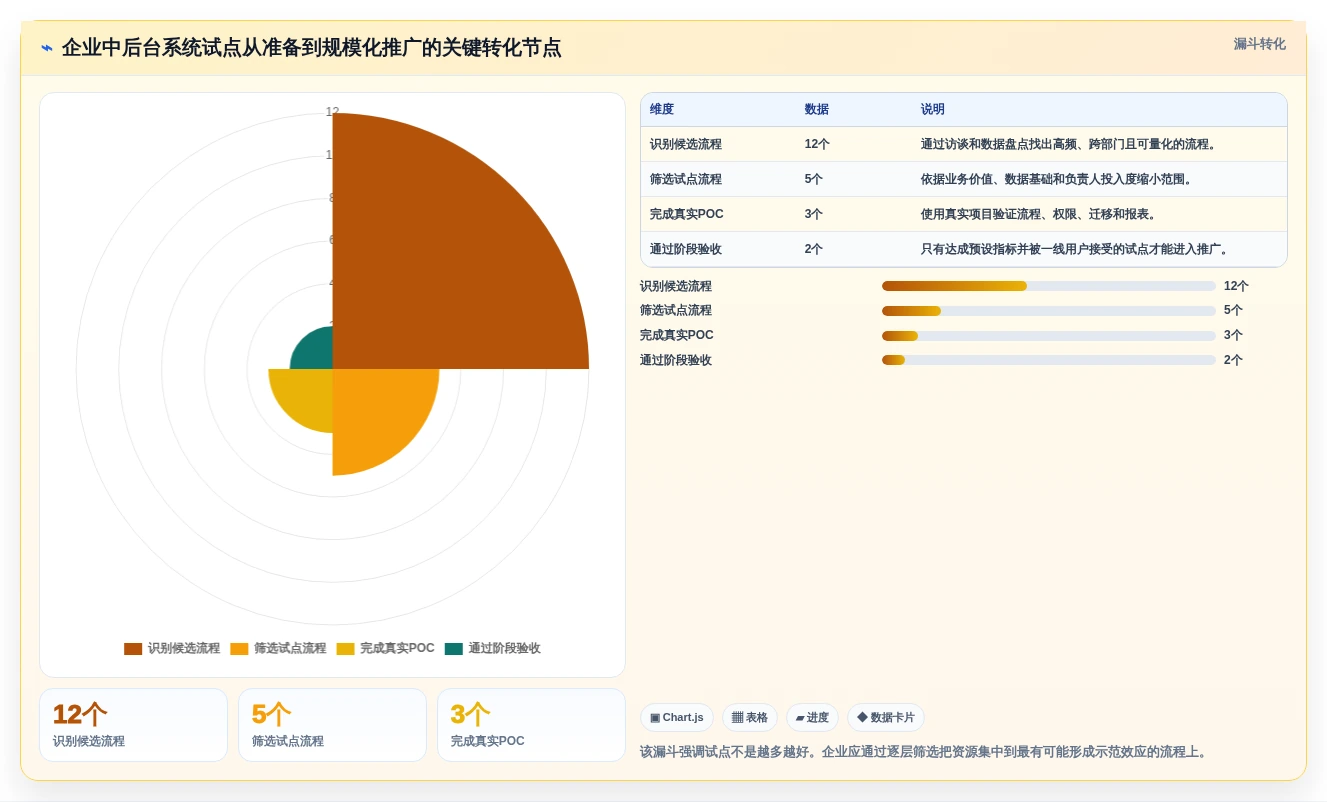Click the axis tick label 12
Viewport: 1327px width, 802px height.
[332, 112]
